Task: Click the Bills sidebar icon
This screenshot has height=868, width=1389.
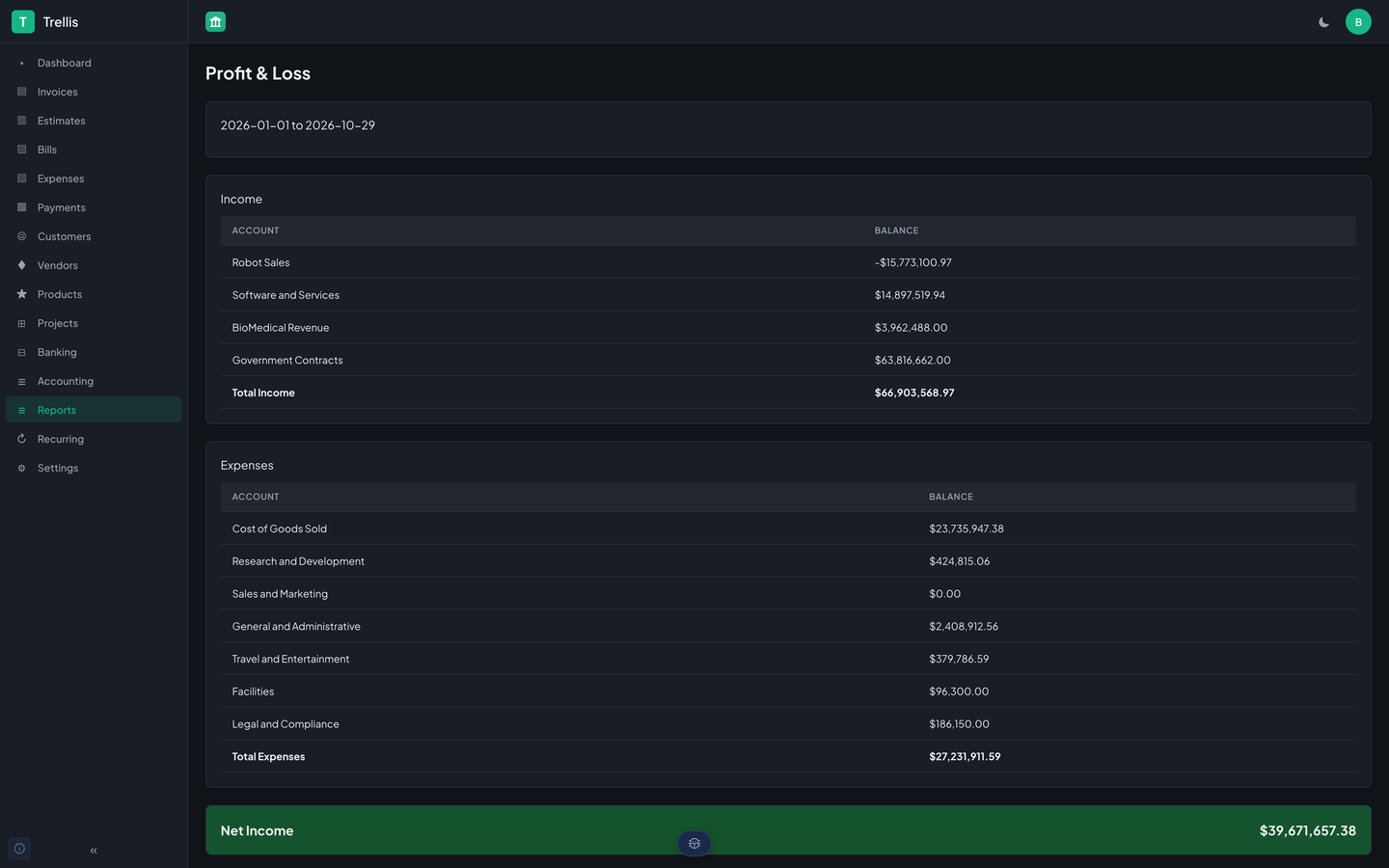Action: [21, 149]
